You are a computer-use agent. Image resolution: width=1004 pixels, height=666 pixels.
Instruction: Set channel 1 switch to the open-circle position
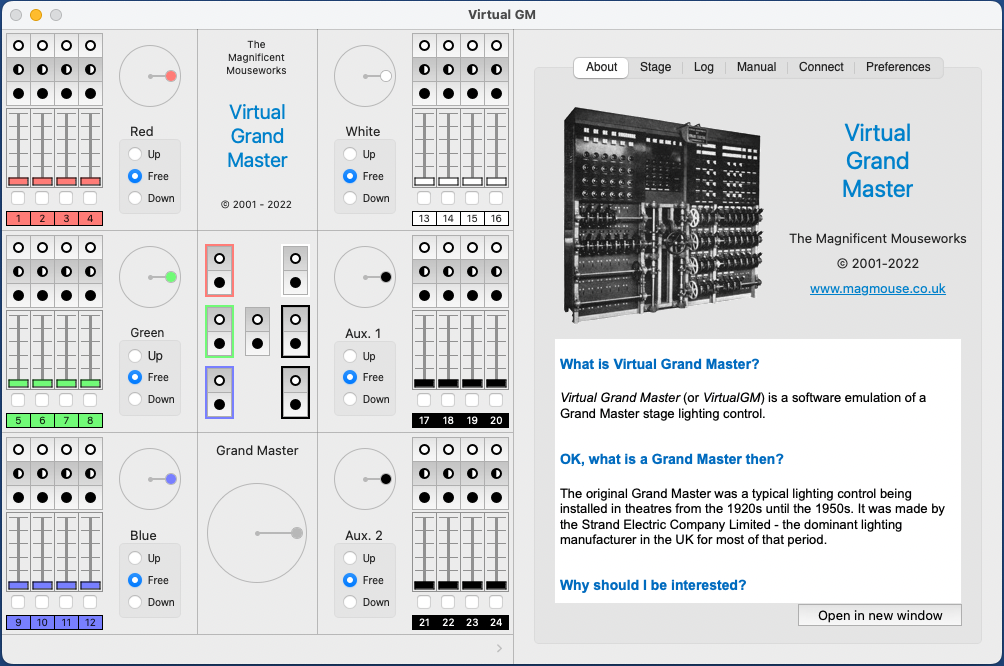coord(18,46)
